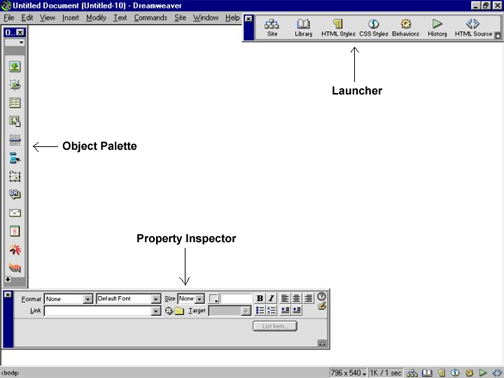
Task: Open the HTML Source inspector
Action: pos(473,28)
